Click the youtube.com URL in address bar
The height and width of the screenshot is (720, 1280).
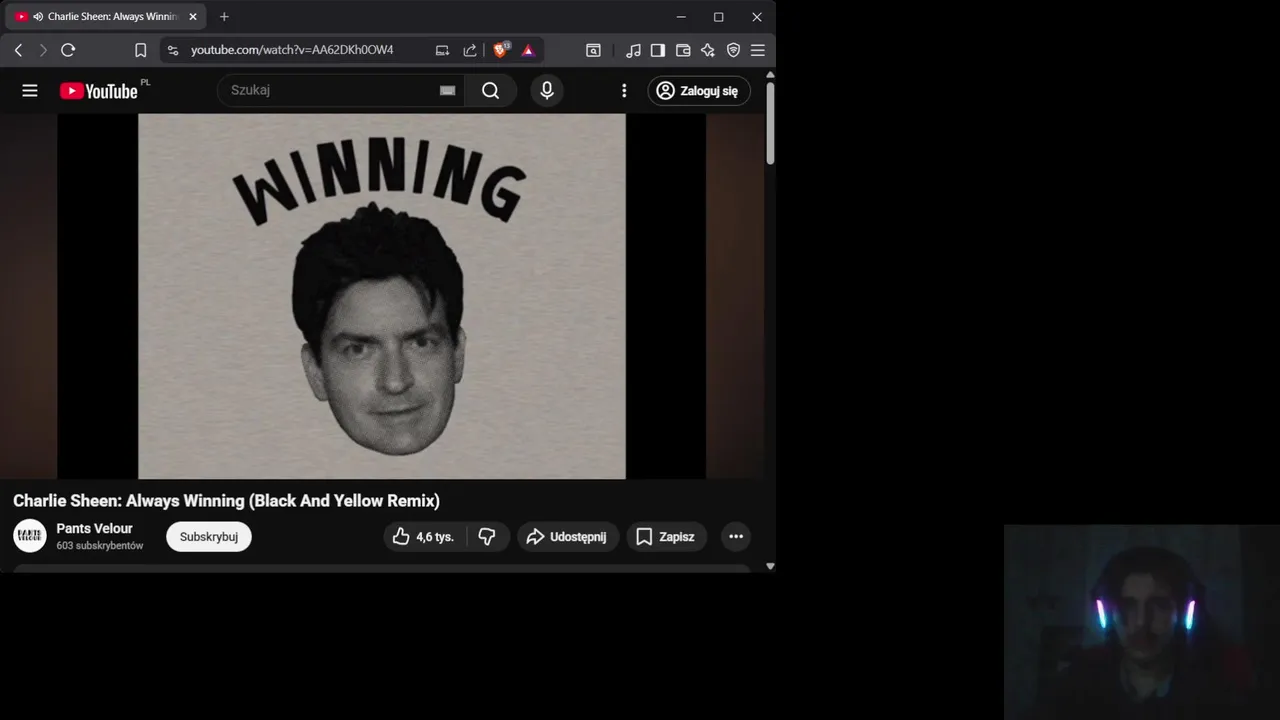[x=292, y=50]
